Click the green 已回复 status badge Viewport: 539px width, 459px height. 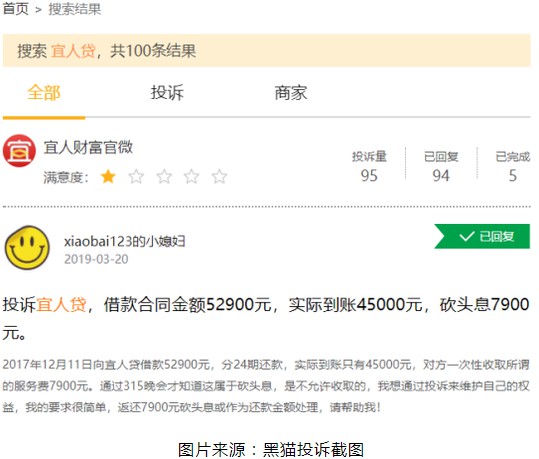pyautogui.click(x=482, y=236)
